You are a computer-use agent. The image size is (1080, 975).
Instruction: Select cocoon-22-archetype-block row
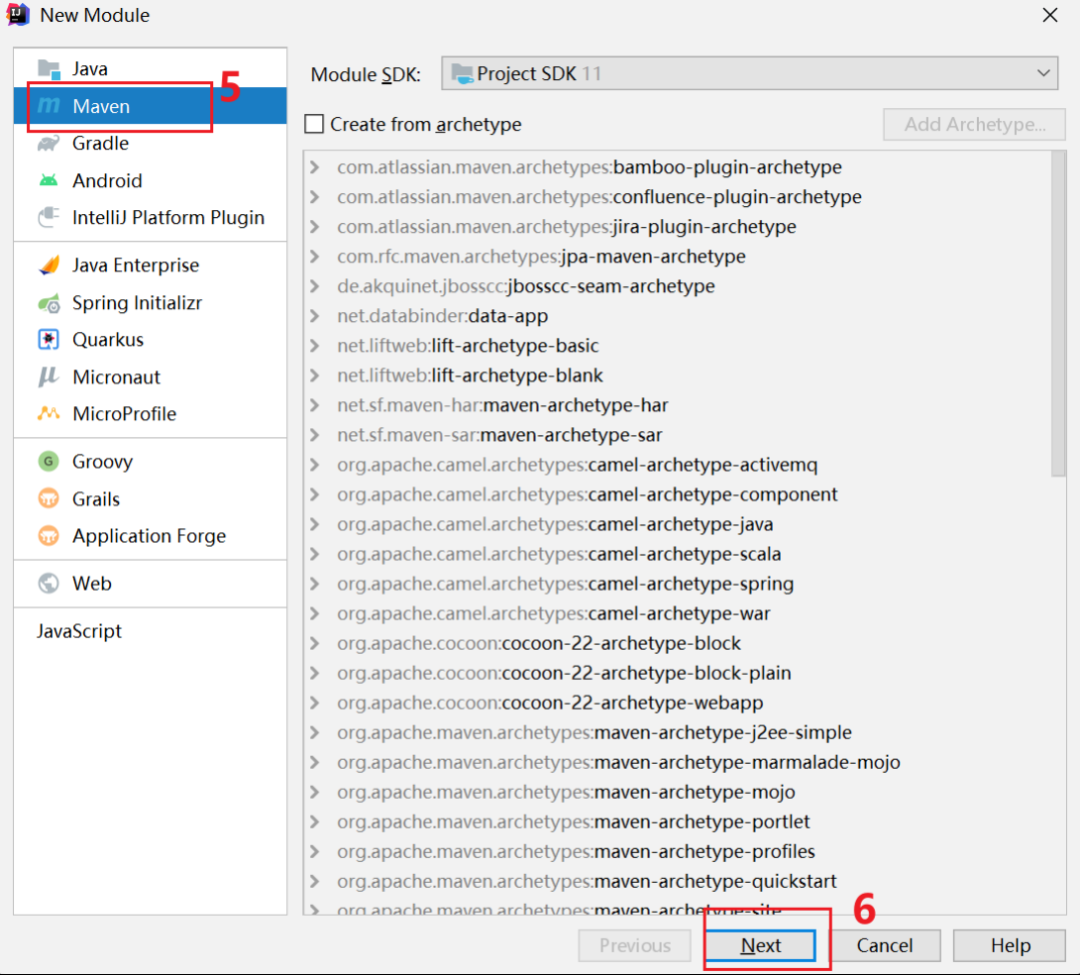(677, 643)
